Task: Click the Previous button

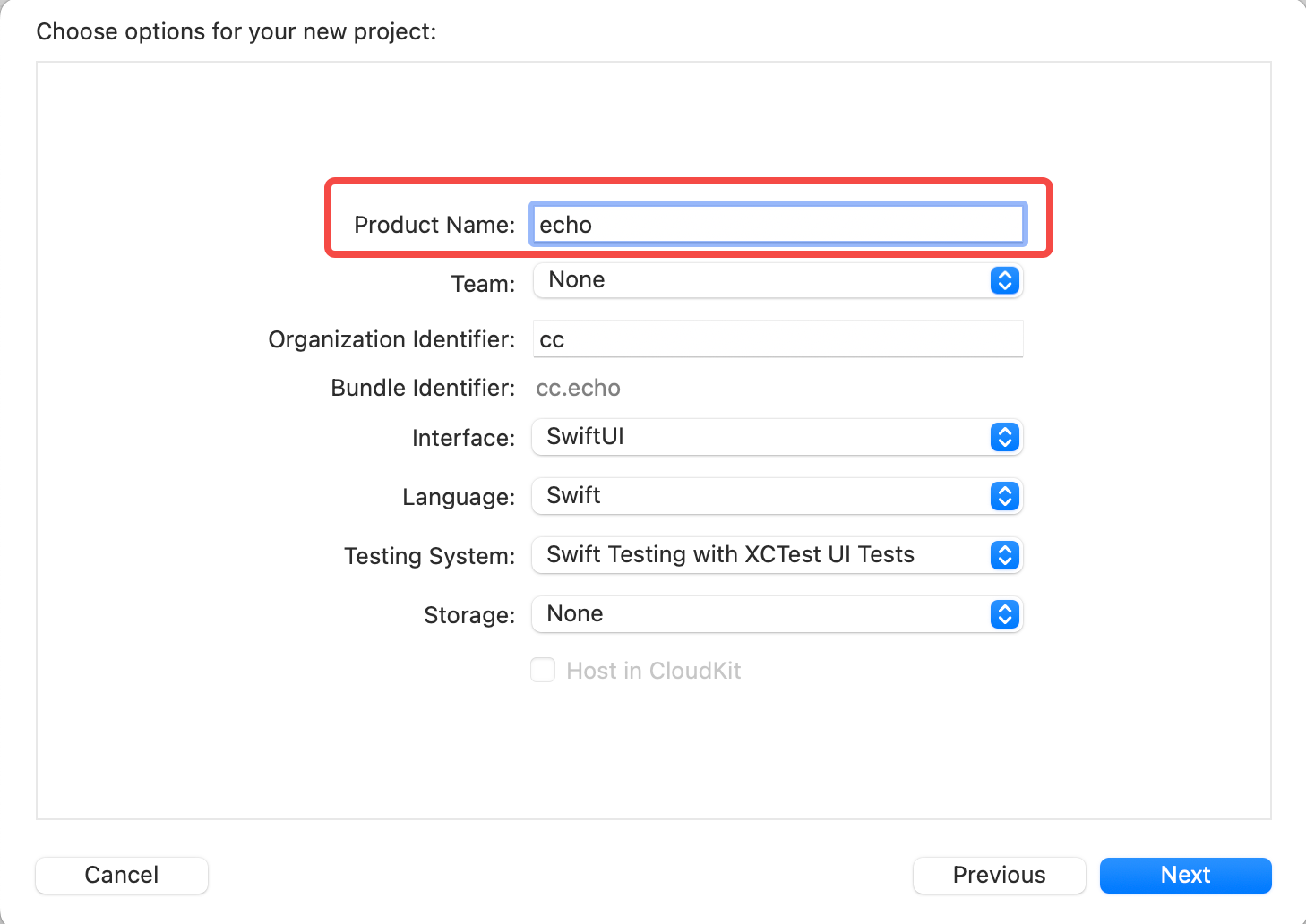Action: coord(999,875)
